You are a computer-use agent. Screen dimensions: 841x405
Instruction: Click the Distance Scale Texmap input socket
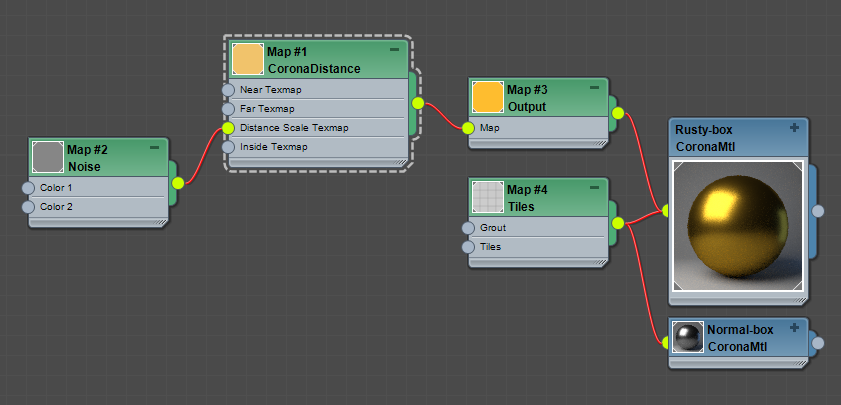[x=228, y=128]
